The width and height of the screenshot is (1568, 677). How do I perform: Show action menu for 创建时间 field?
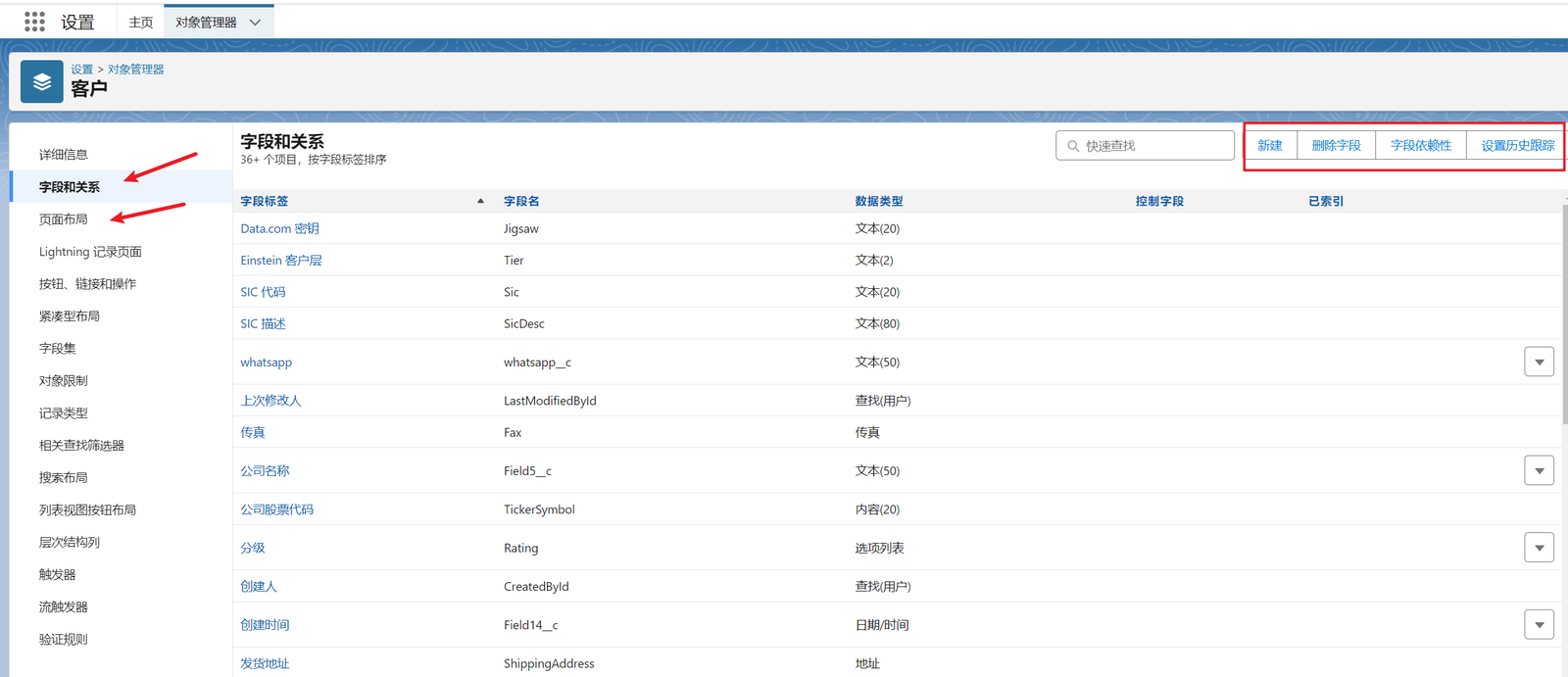pyautogui.click(x=1539, y=624)
